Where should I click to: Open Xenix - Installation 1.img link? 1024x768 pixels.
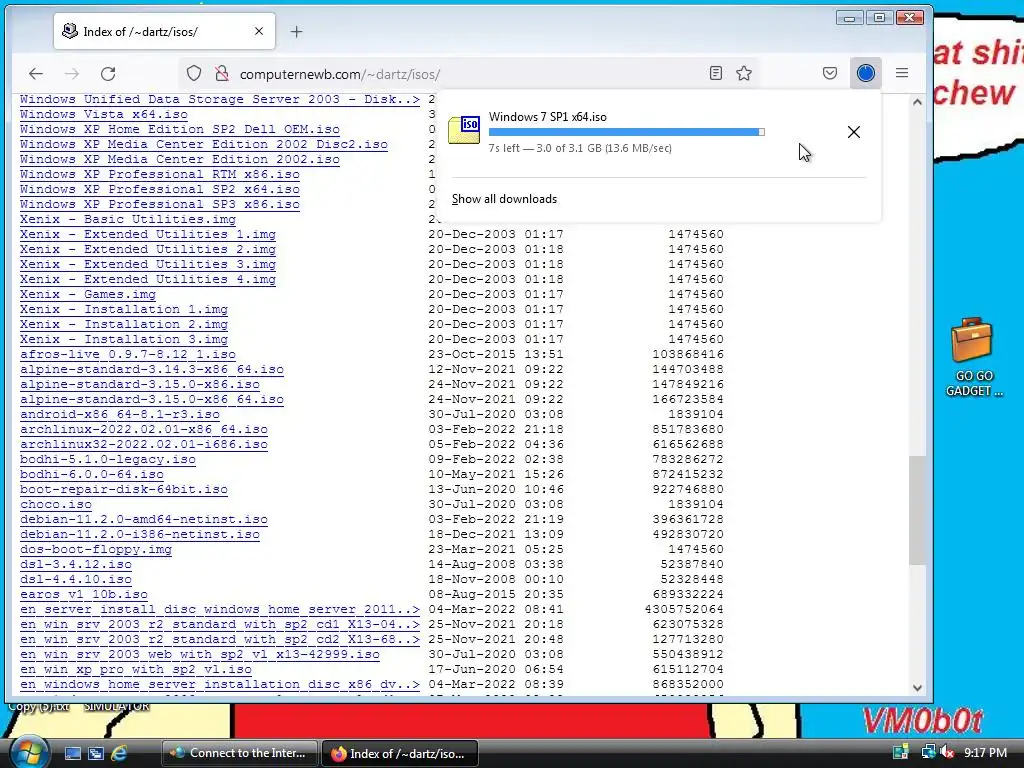coord(123,310)
